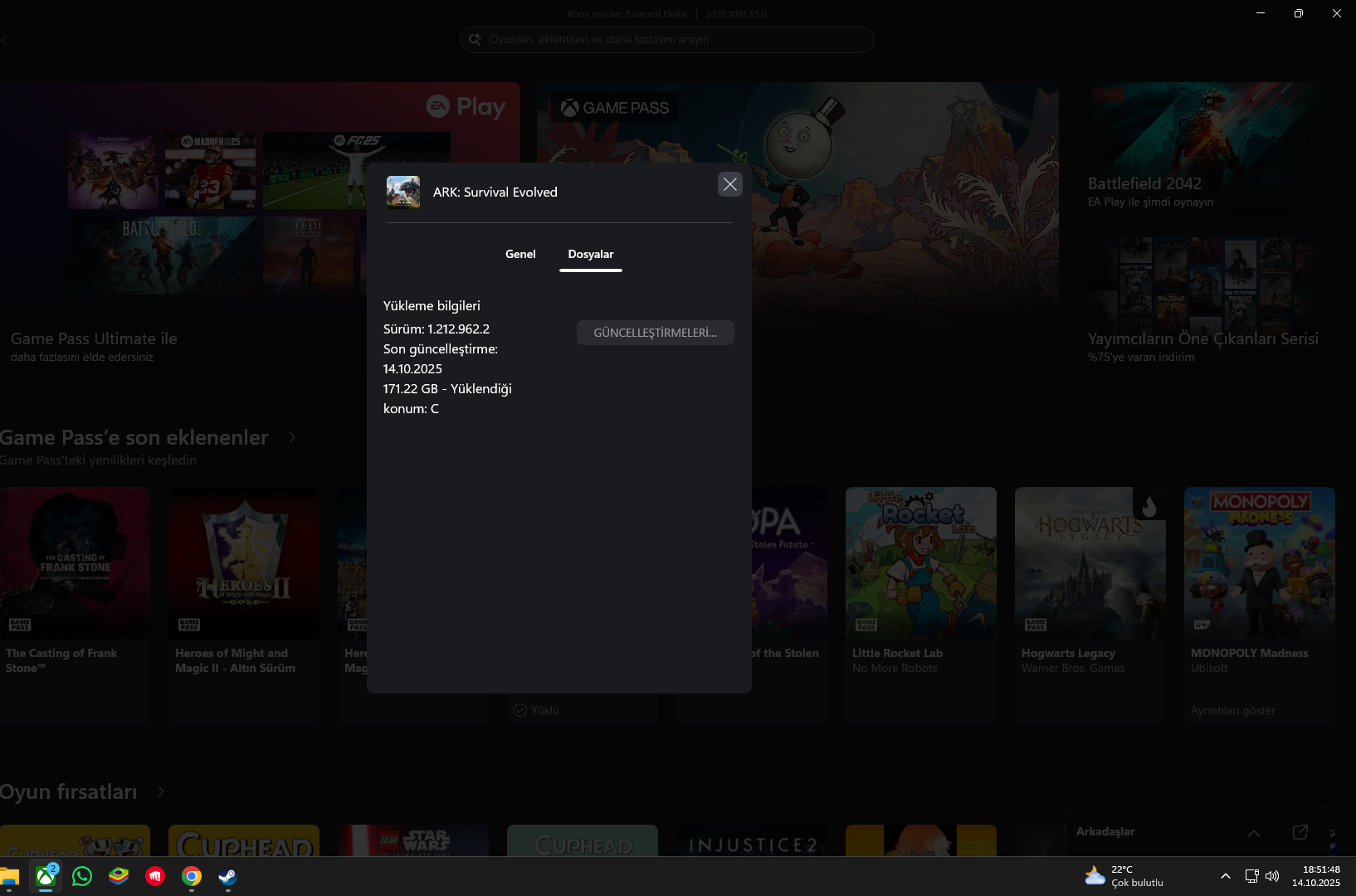Open The Casting of Frank Stone card

coord(75,606)
